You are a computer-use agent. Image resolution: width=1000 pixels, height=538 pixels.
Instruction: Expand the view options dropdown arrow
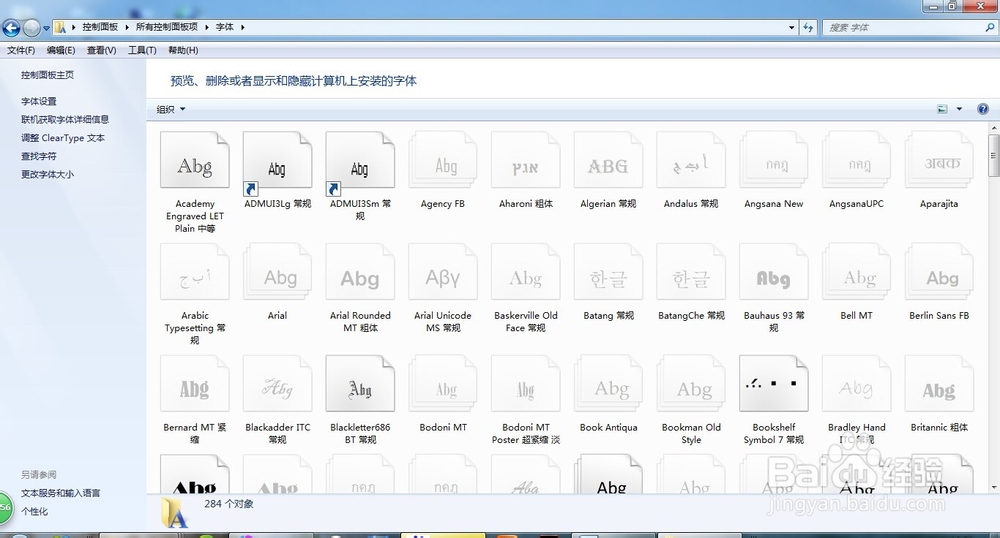pyautogui.click(x=959, y=109)
